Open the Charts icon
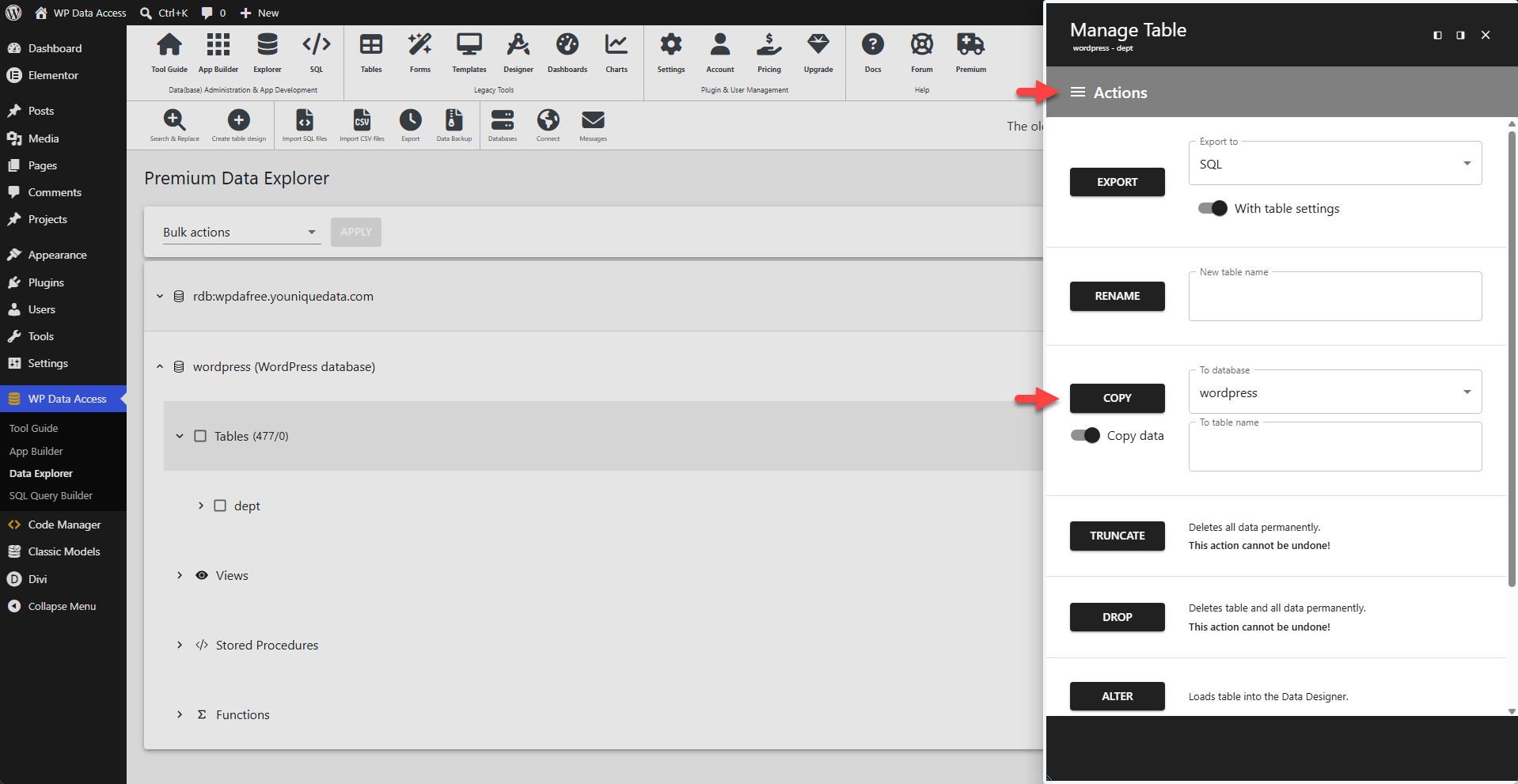This screenshot has width=1518, height=784. click(x=617, y=45)
